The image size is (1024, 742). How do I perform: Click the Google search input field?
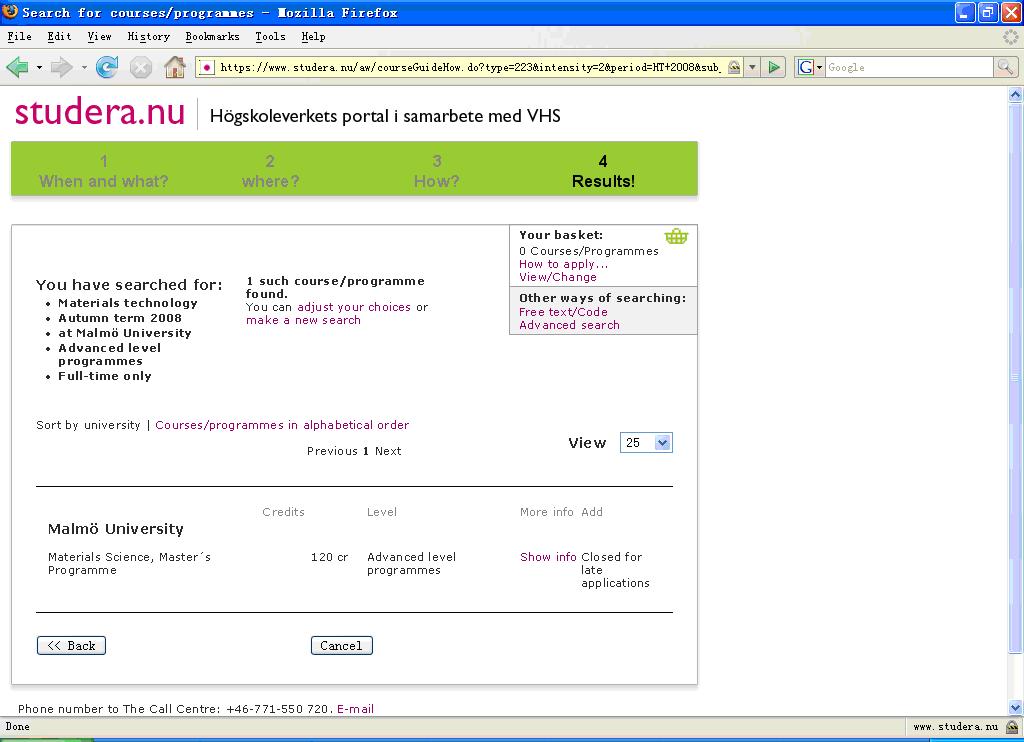[x=909, y=67]
